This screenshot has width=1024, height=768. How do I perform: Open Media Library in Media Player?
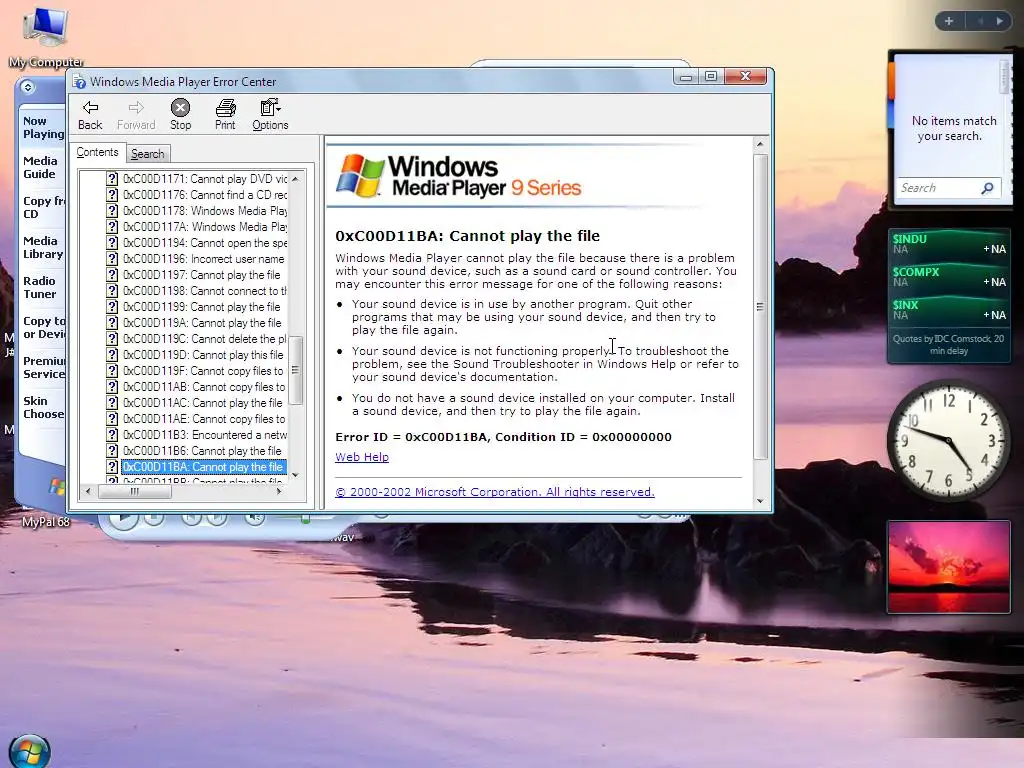pos(42,248)
